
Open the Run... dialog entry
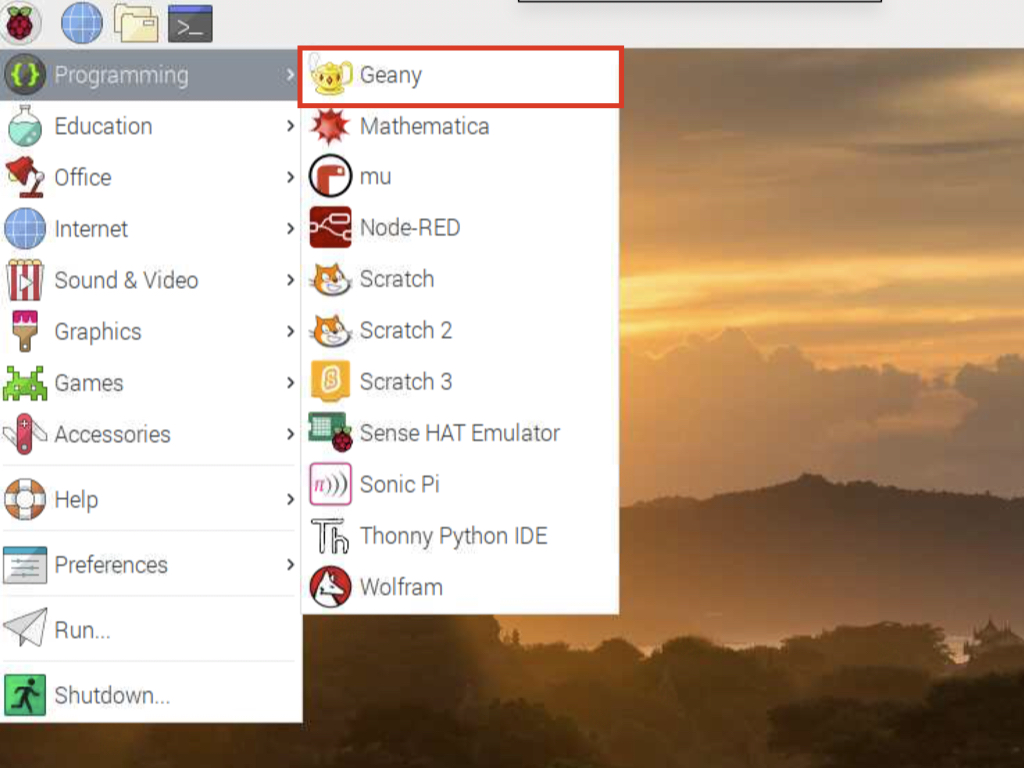tap(151, 630)
